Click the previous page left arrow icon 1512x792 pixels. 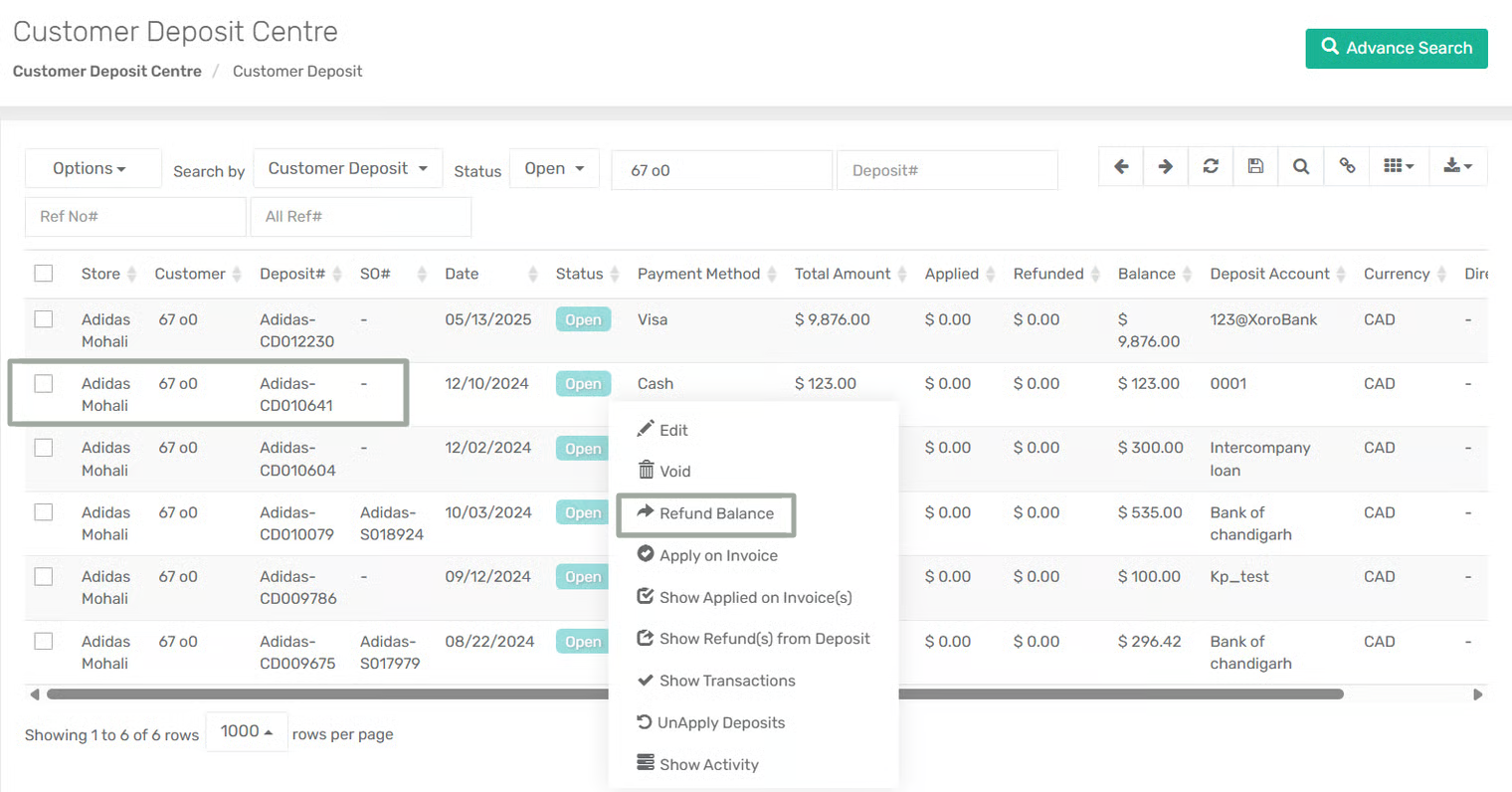pos(1121,167)
